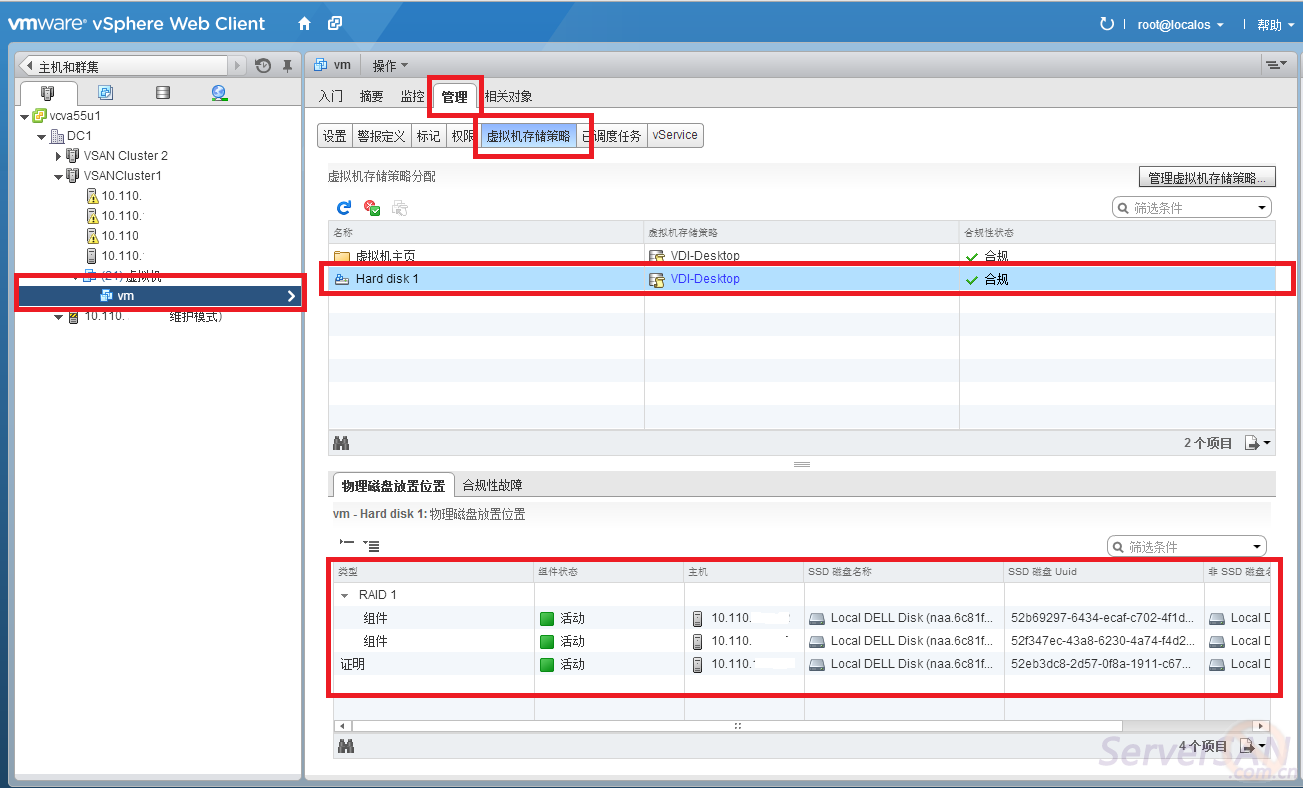Select the 证明 witness row
The image size is (1303, 788).
(802, 664)
